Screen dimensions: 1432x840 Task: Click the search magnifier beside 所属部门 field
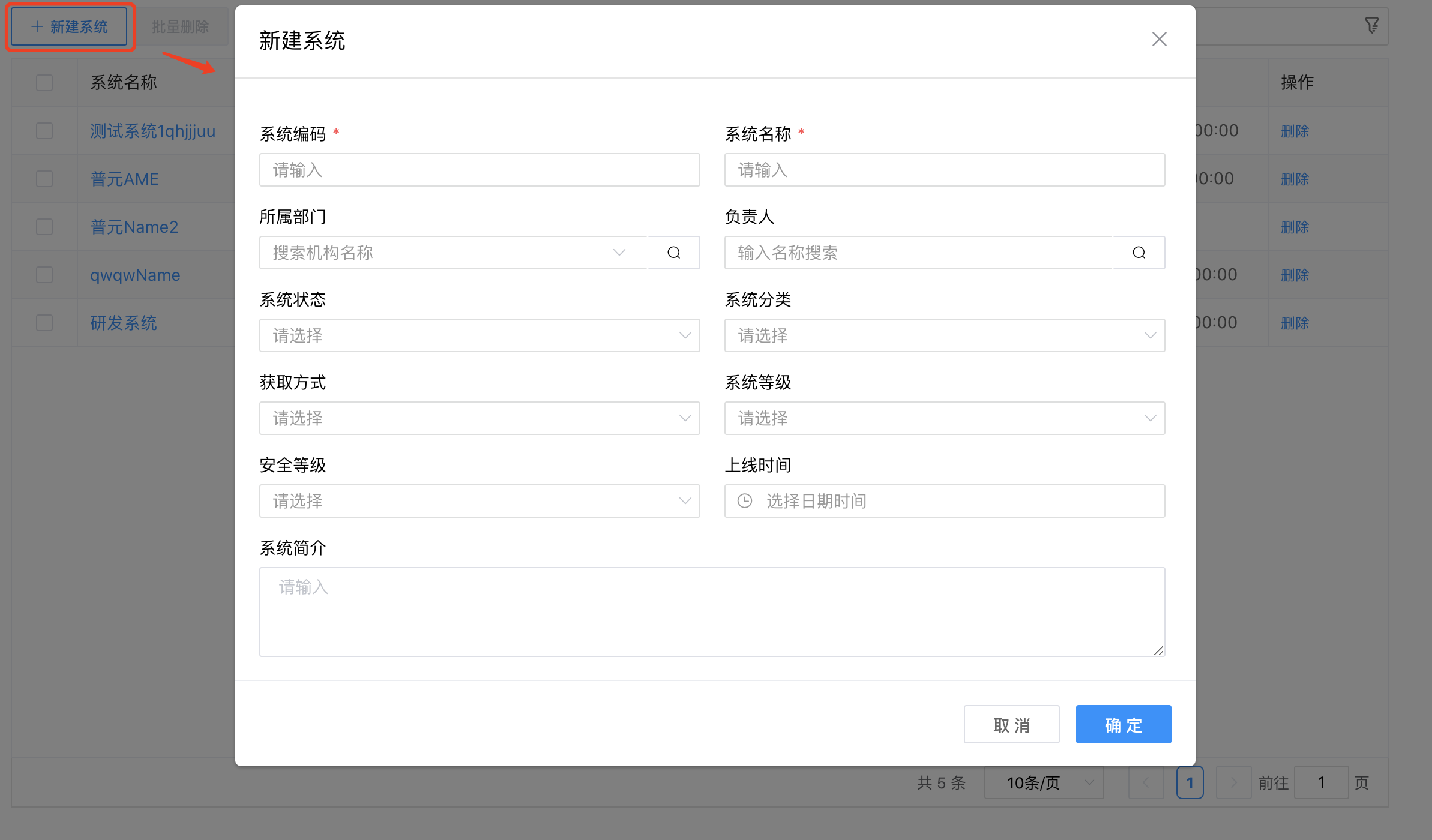[x=673, y=253]
